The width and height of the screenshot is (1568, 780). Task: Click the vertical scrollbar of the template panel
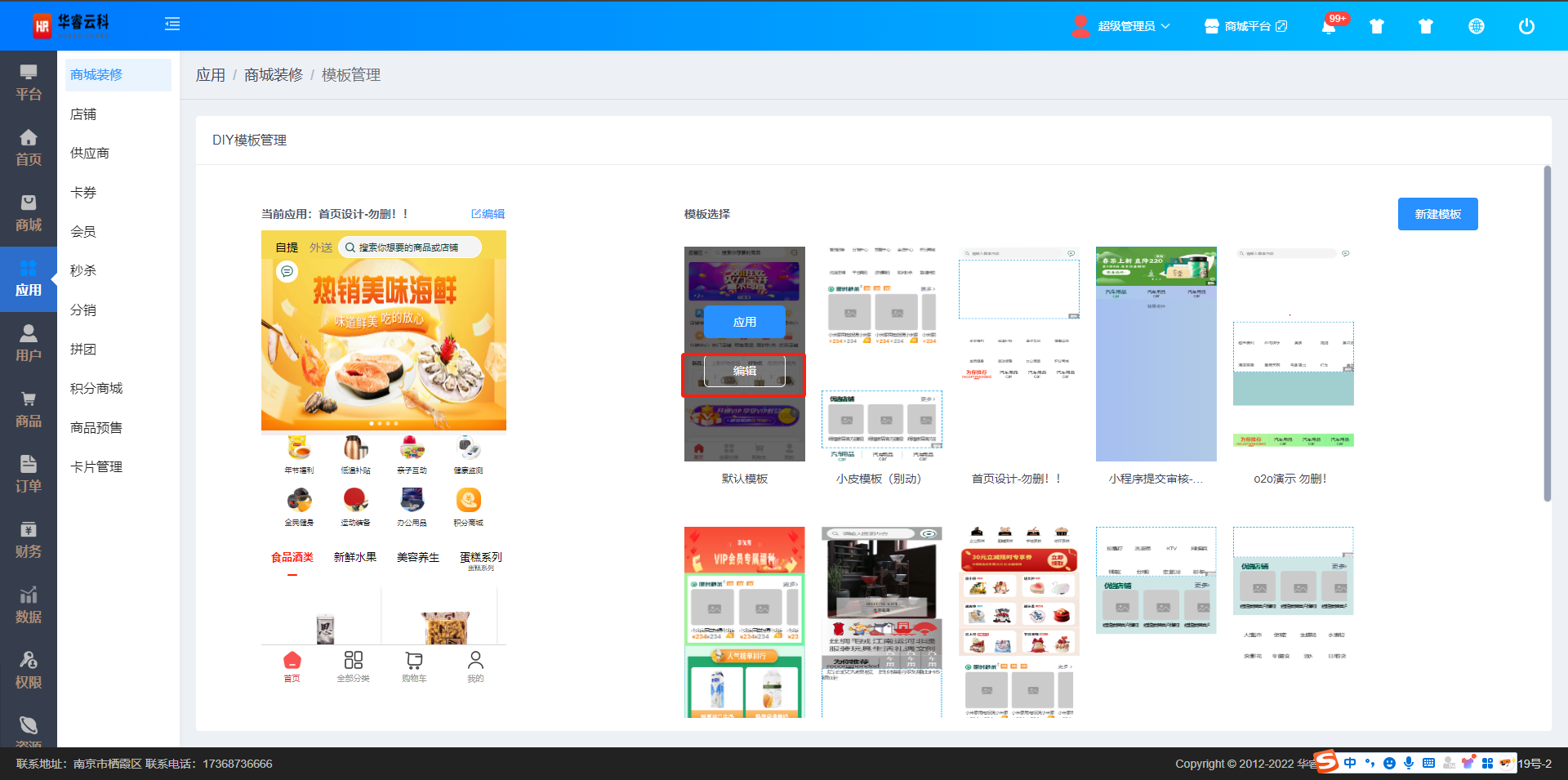tap(1547, 335)
